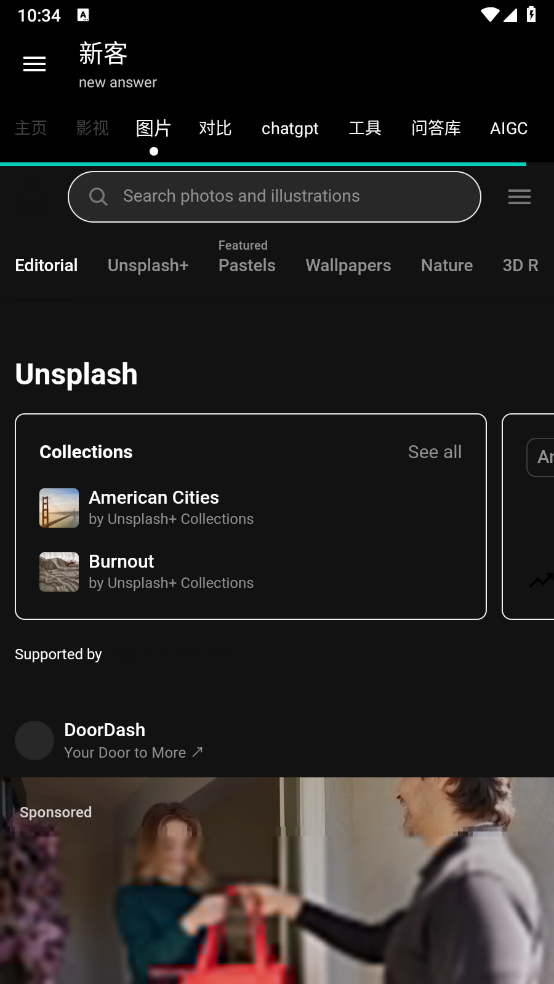Open the sponsored DoorDash photo
554x984 pixels.
pyautogui.click(x=277, y=880)
